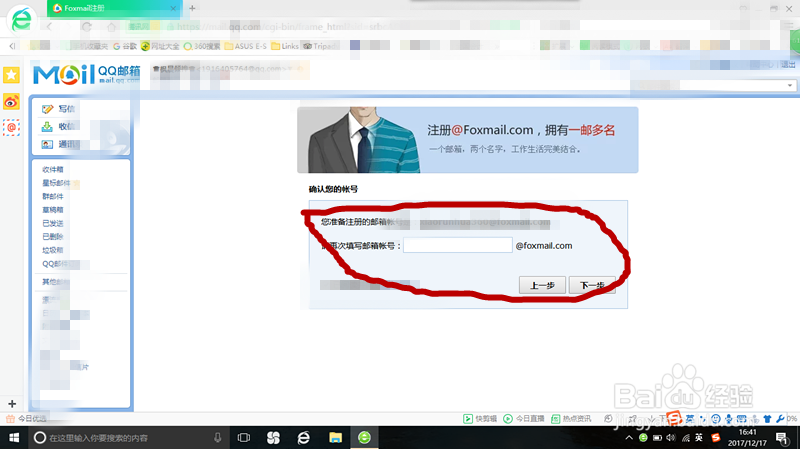Open the Links bookmark folder
Viewport: 800px width, 449px height.
coord(285,46)
